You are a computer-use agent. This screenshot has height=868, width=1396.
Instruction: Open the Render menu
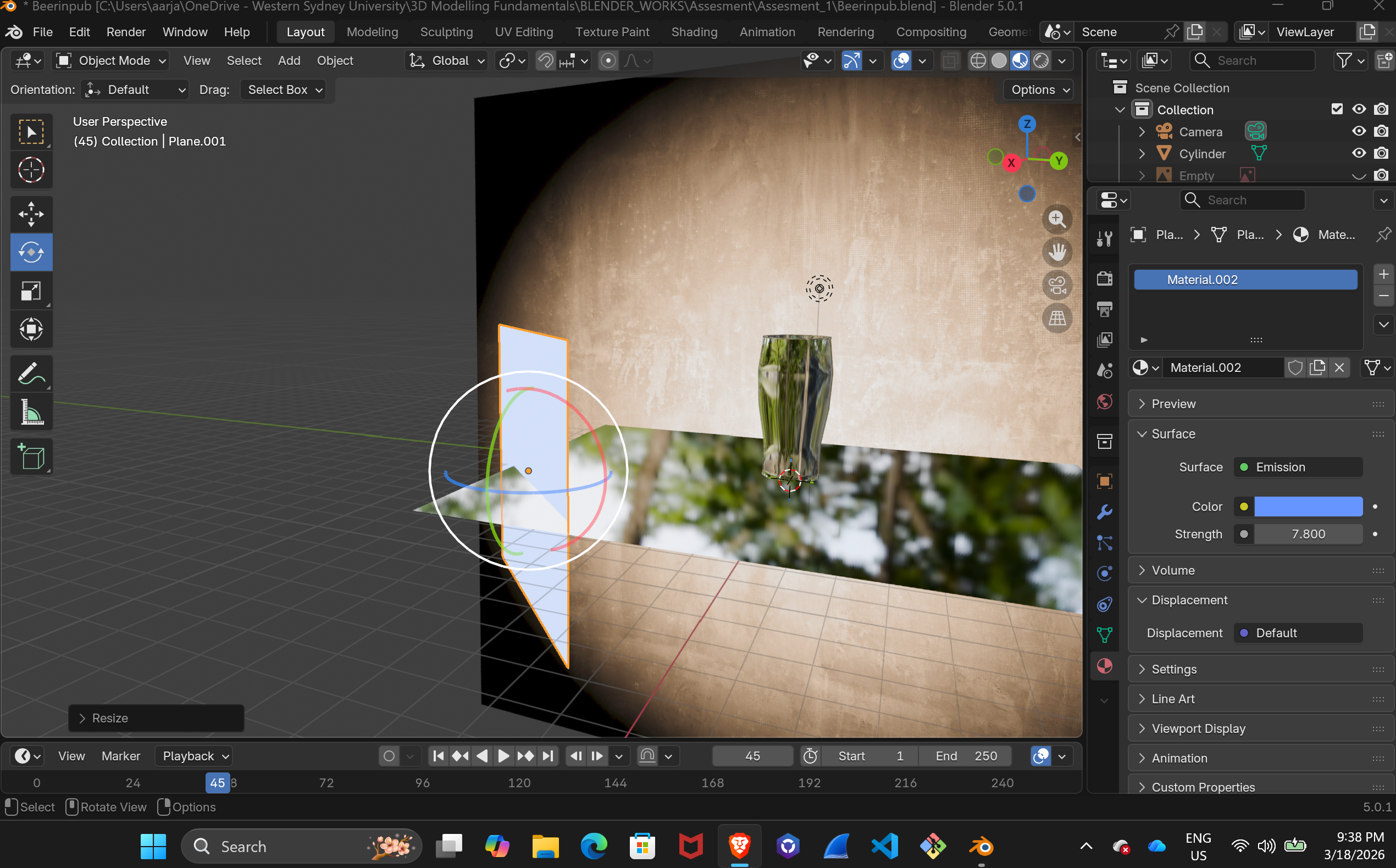coord(125,32)
